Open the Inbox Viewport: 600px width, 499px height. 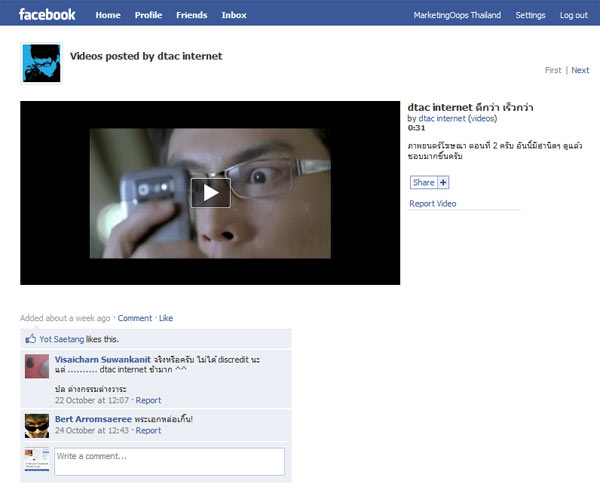pos(234,15)
